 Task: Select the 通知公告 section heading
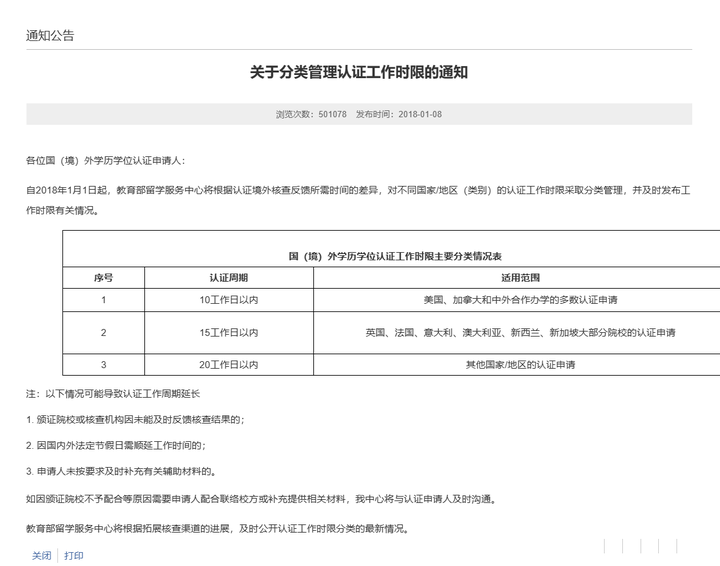click(50, 35)
